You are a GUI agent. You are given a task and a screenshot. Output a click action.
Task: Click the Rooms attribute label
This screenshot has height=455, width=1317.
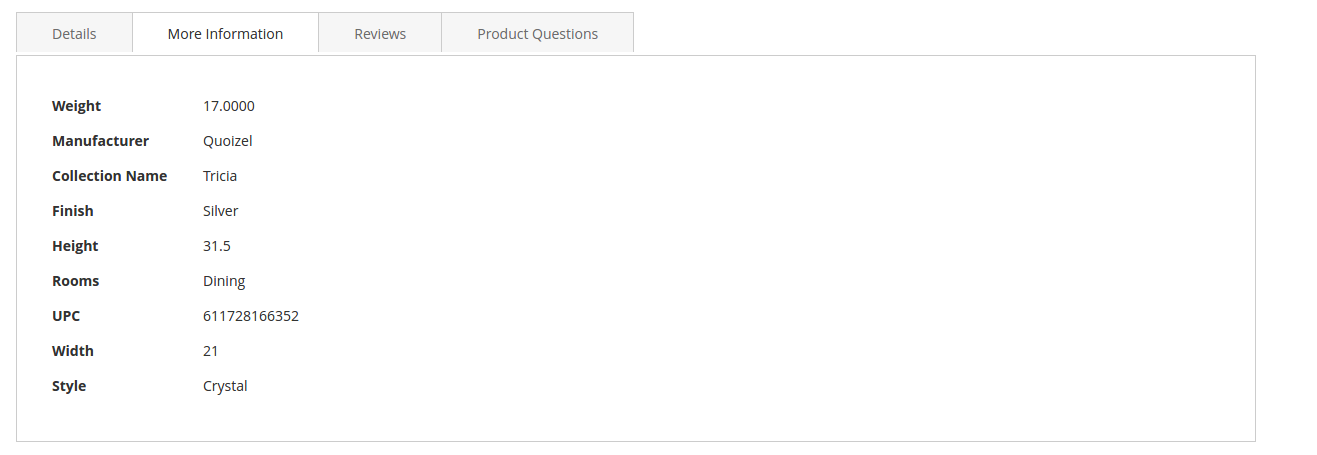coord(75,281)
